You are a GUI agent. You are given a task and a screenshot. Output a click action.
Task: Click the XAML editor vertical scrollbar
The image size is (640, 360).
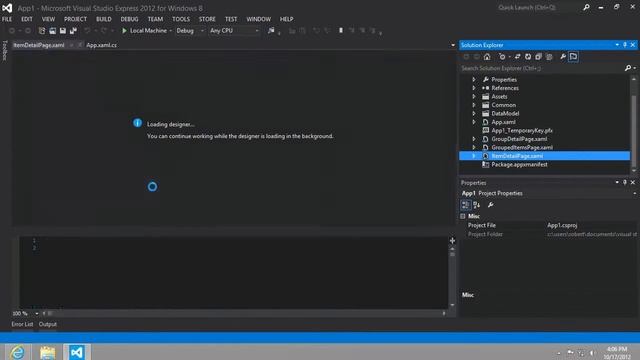452,277
